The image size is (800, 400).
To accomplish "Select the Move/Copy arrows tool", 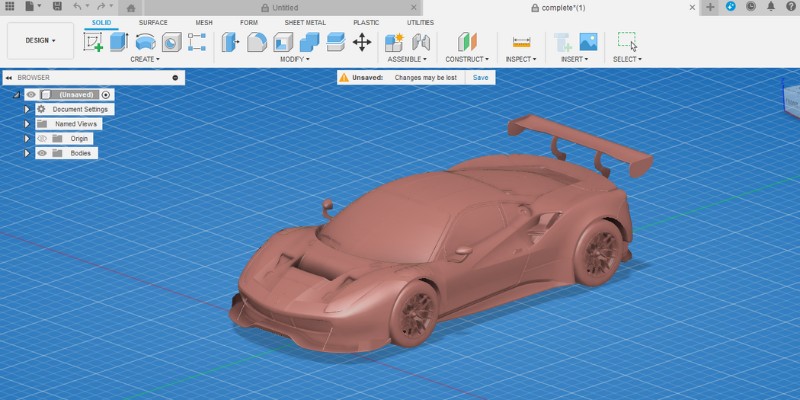I will click(x=362, y=42).
